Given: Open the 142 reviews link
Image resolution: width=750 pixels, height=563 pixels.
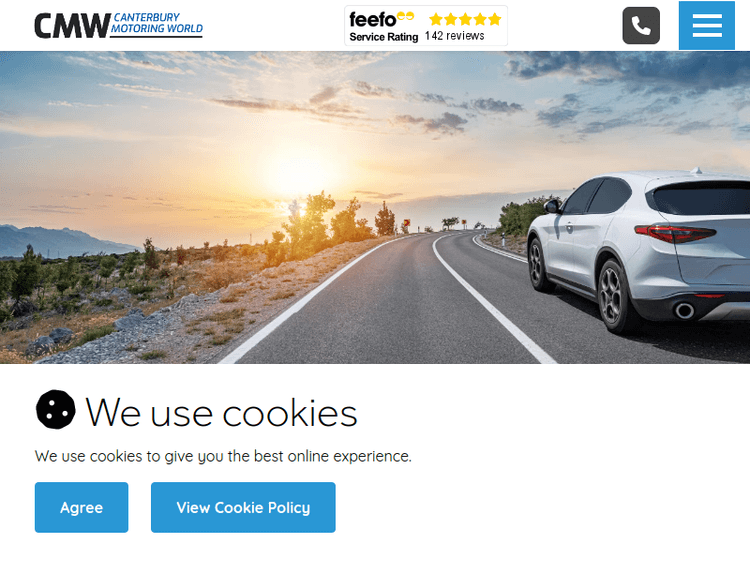Looking at the screenshot, I should 454,36.
